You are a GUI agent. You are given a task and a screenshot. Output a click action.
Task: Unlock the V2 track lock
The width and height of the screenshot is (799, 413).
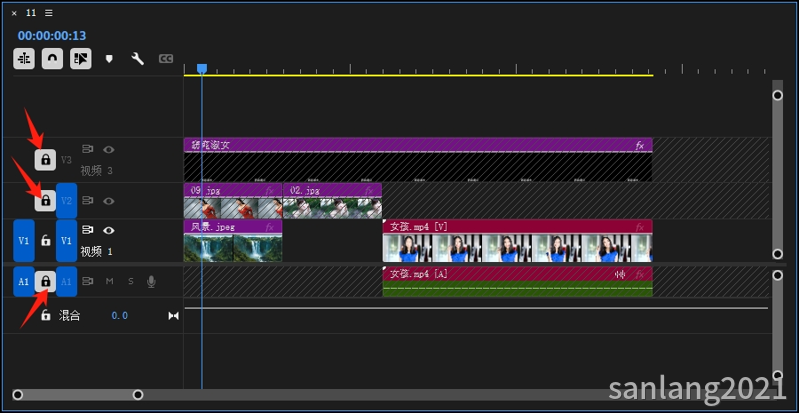pyautogui.click(x=45, y=200)
